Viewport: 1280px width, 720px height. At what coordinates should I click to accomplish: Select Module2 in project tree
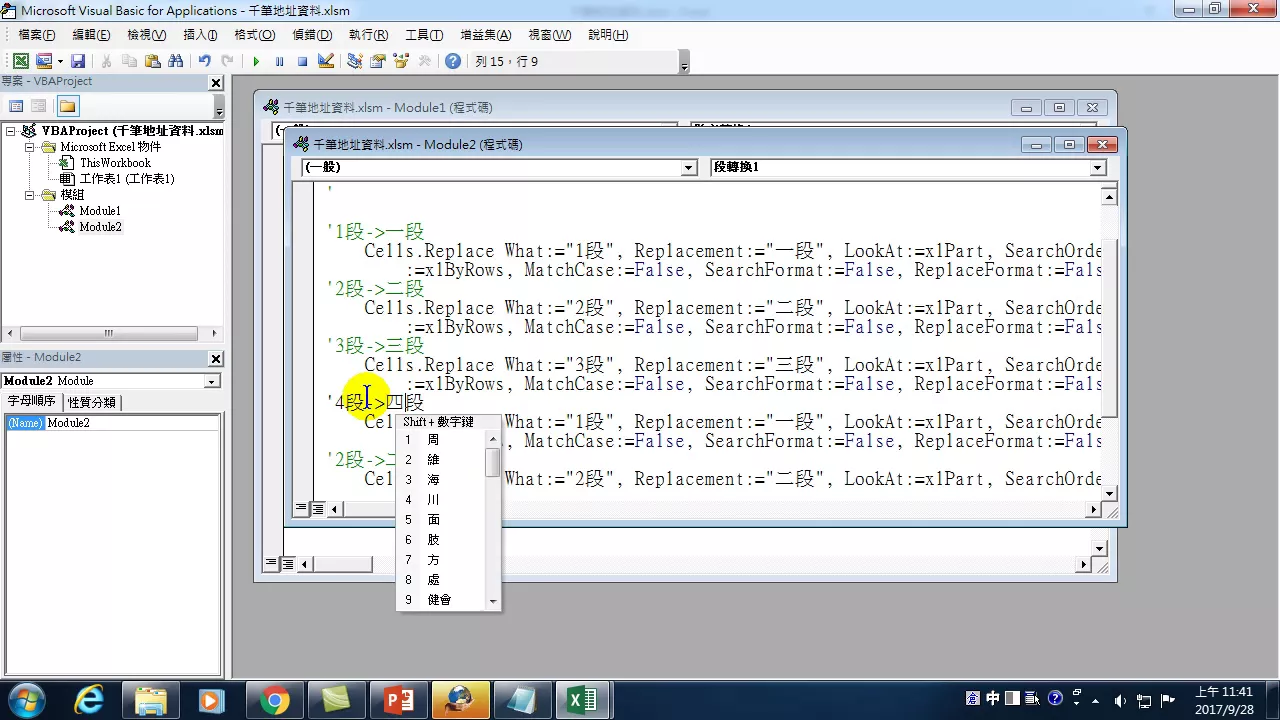tap(100, 227)
